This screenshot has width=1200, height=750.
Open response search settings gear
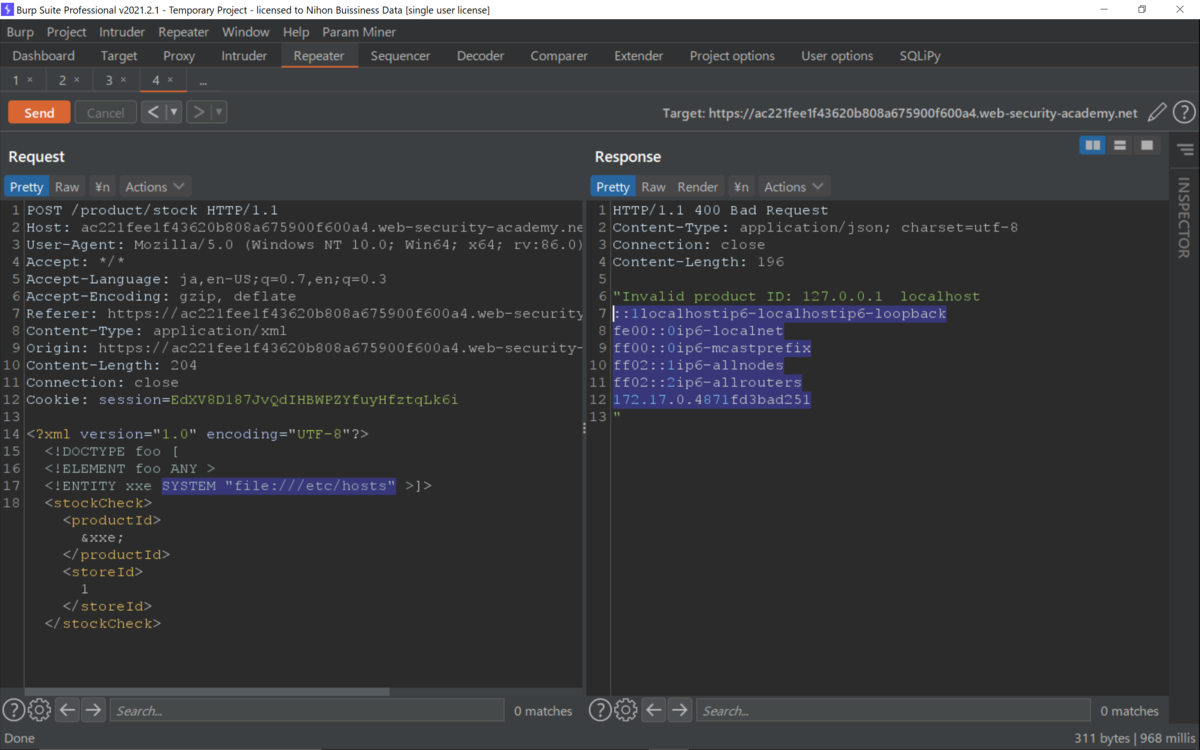pos(626,710)
